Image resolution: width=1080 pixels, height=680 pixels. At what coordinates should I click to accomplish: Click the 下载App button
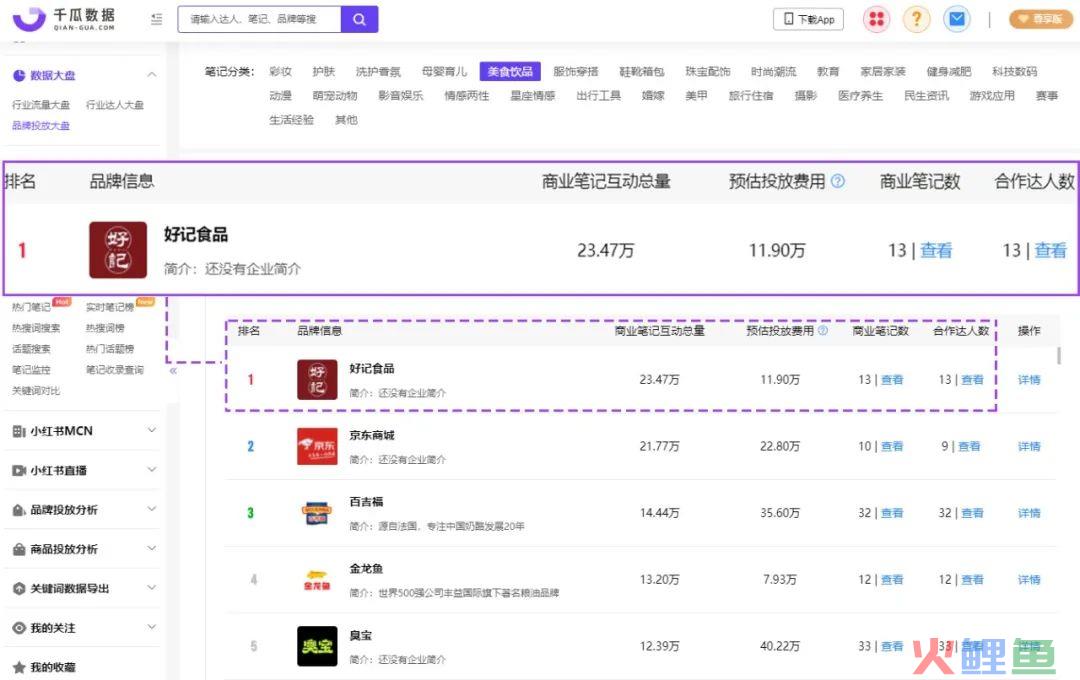click(809, 19)
